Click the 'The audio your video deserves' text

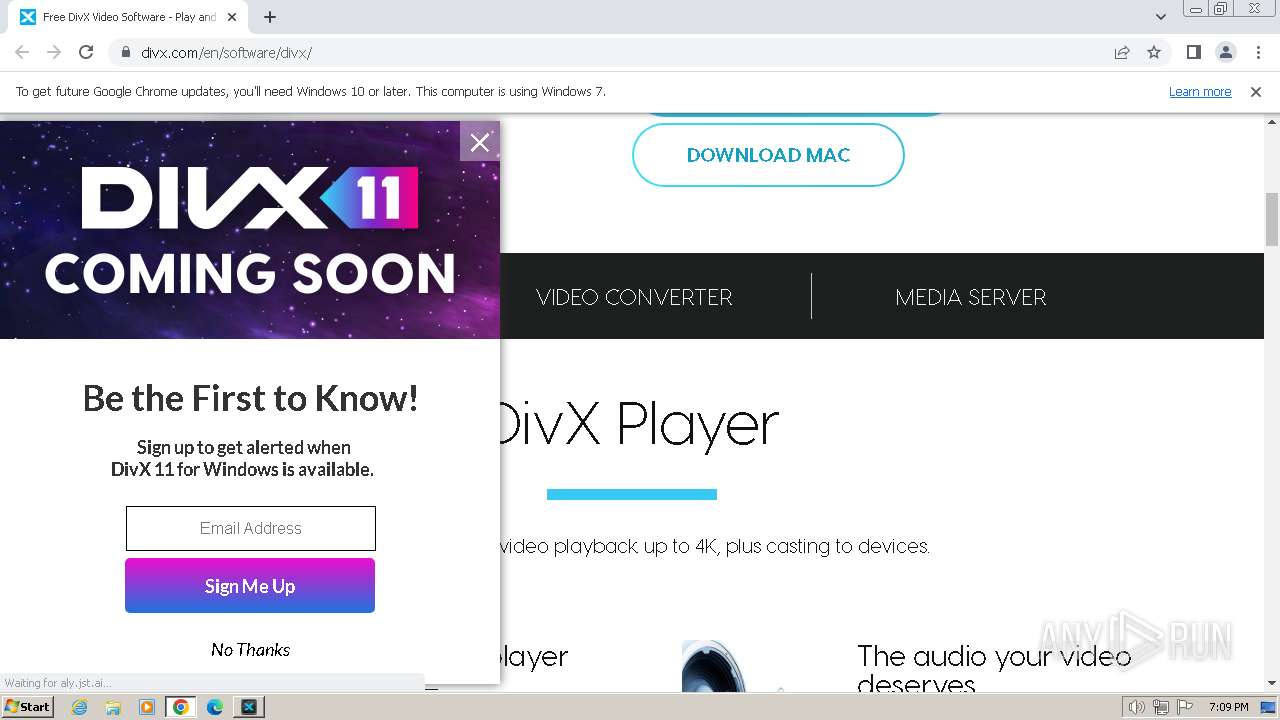click(994, 670)
